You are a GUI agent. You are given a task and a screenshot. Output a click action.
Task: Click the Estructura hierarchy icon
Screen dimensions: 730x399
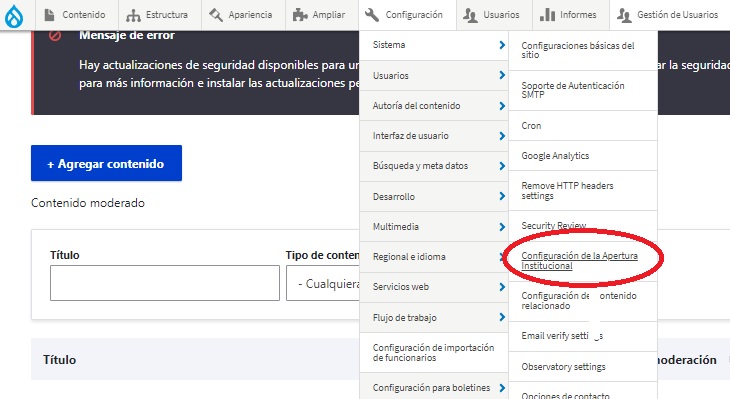coord(133,15)
